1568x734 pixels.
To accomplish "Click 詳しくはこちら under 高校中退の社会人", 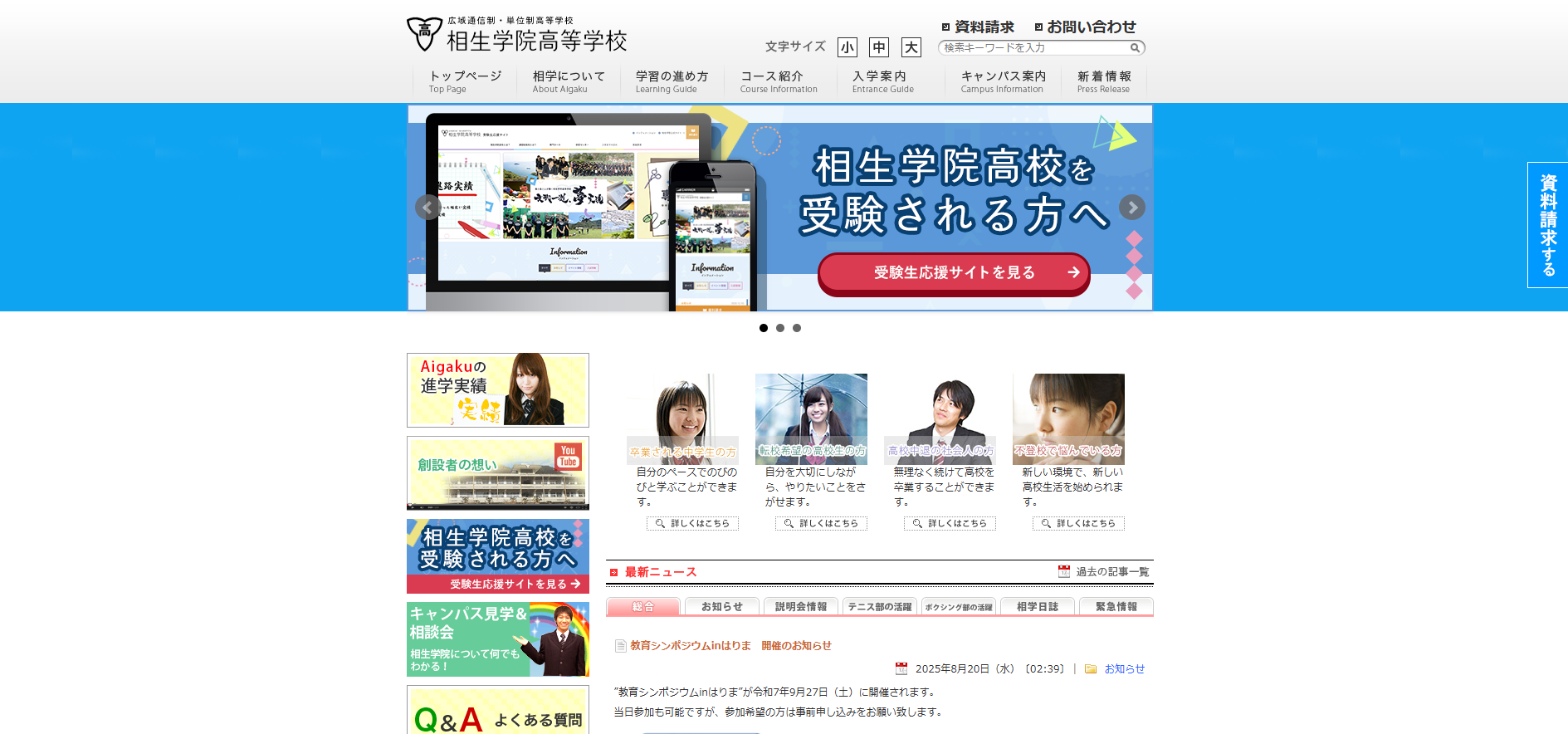I will click(950, 523).
